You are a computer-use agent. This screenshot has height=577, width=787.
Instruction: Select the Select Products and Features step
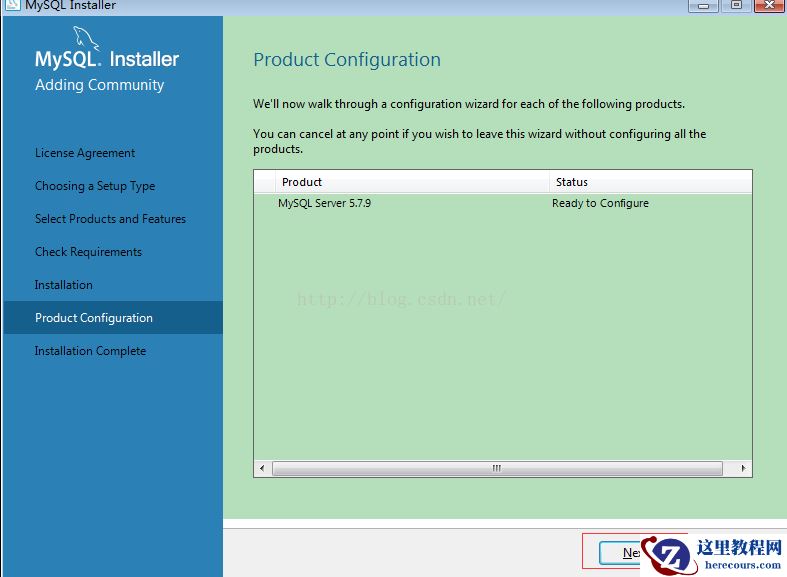110,219
